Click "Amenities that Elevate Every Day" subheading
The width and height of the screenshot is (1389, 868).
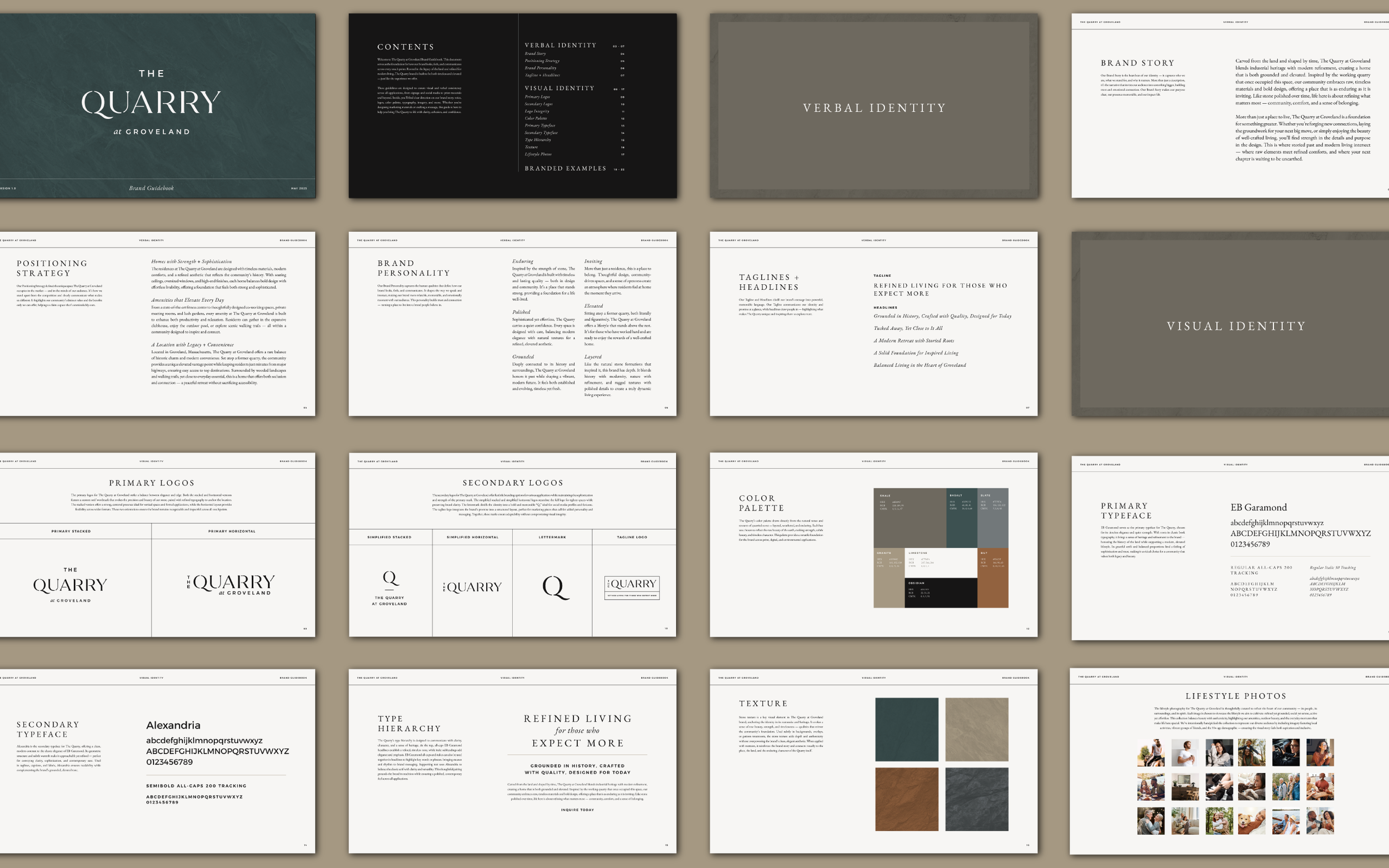[x=188, y=300]
